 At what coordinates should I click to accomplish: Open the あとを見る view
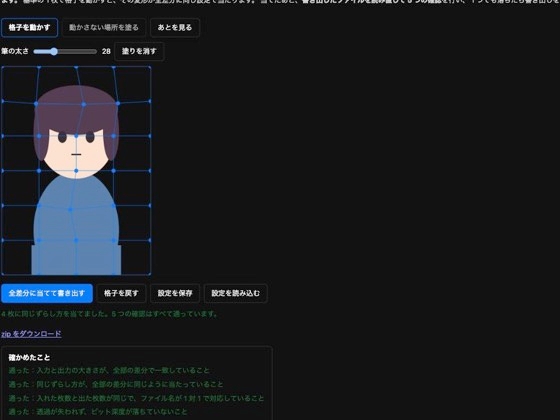coord(175,28)
